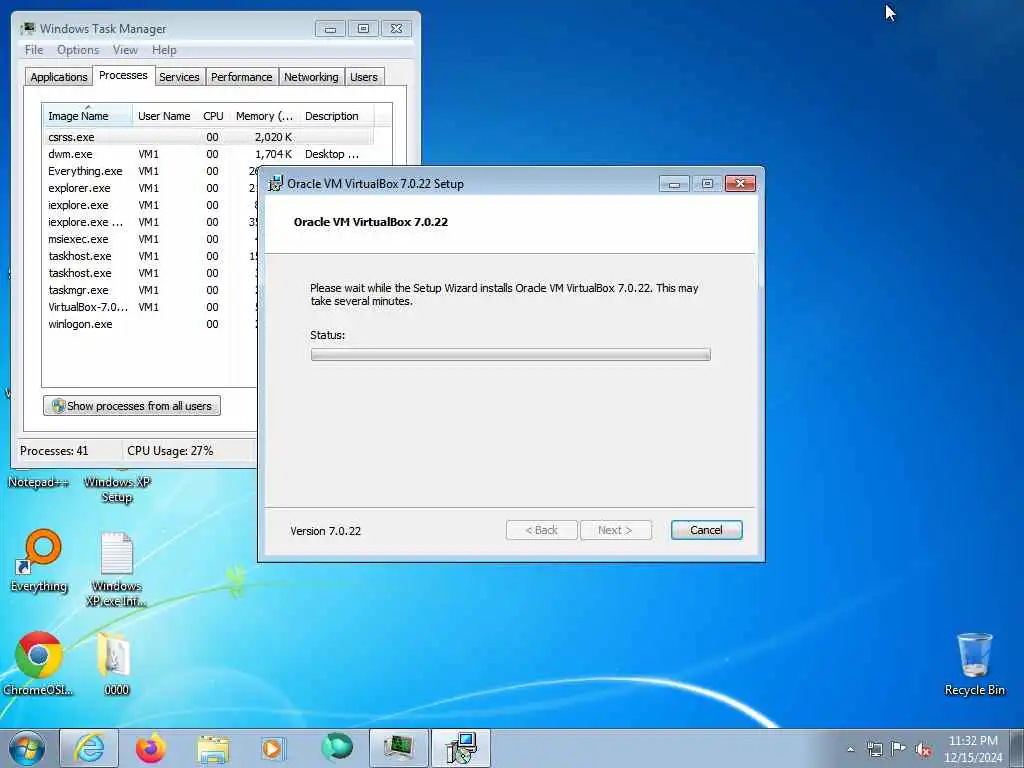Select the msiexec.exe process row

click(150, 239)
